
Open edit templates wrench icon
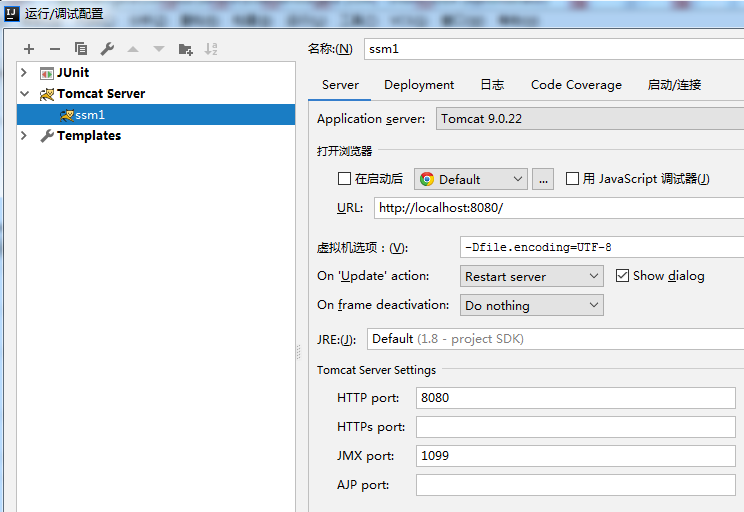[107, 48]
